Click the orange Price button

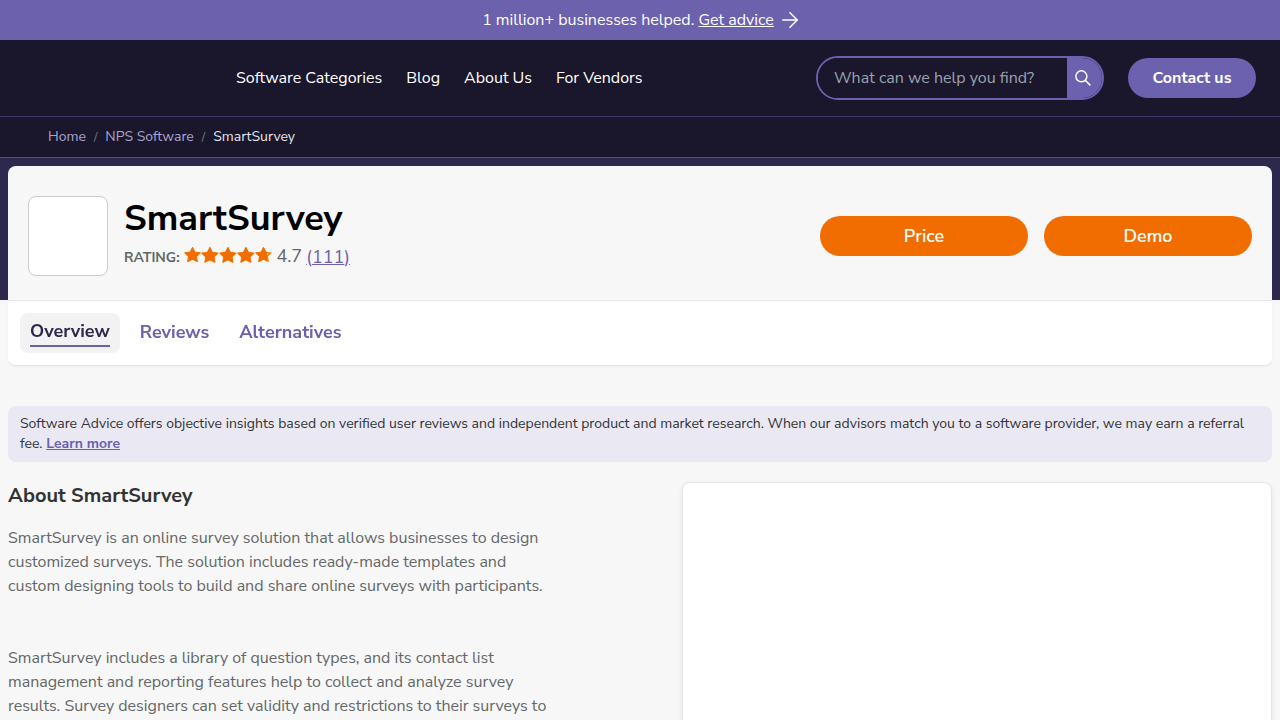click(x=924, y=236)
